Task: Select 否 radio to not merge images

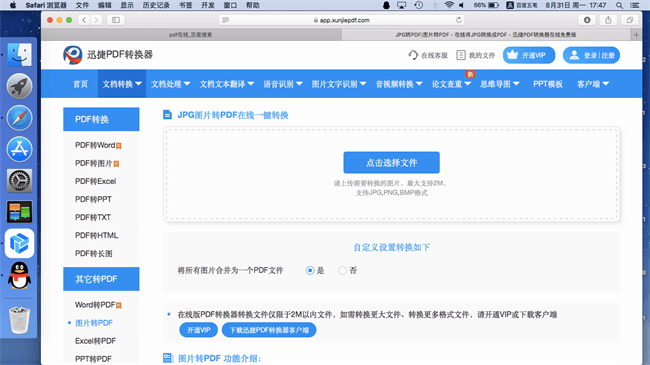Action: pos(342,270)
